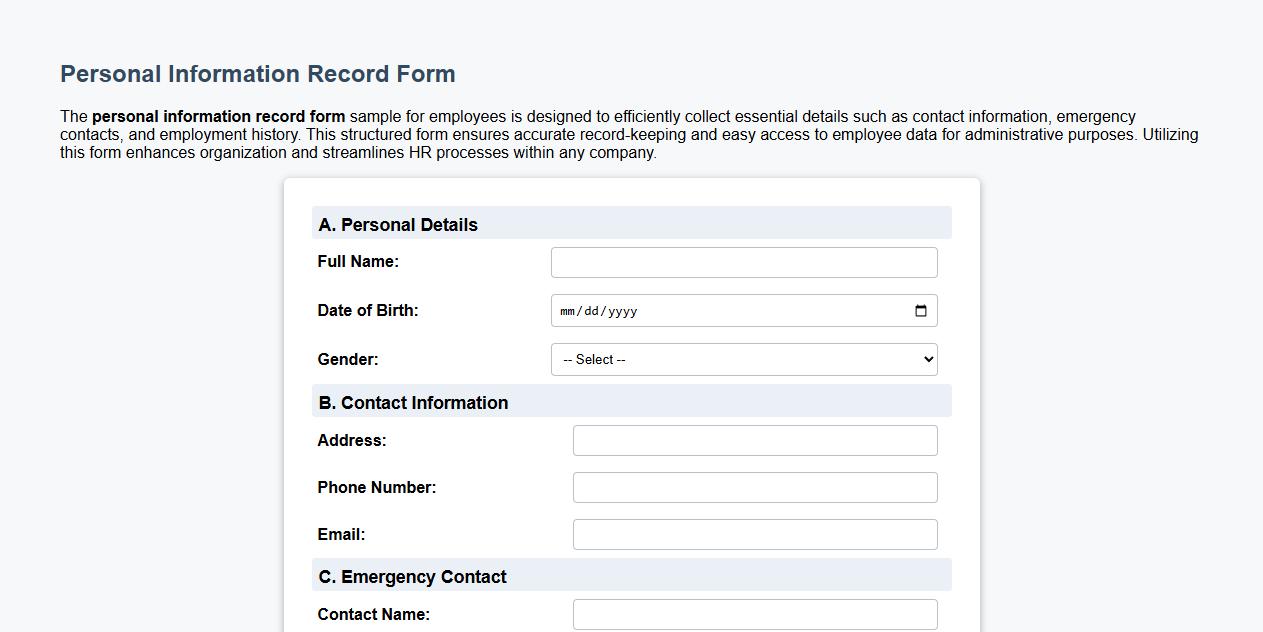Click the Contact Name input field
The image size is (1263, 632).
click(x=755, y=614)
